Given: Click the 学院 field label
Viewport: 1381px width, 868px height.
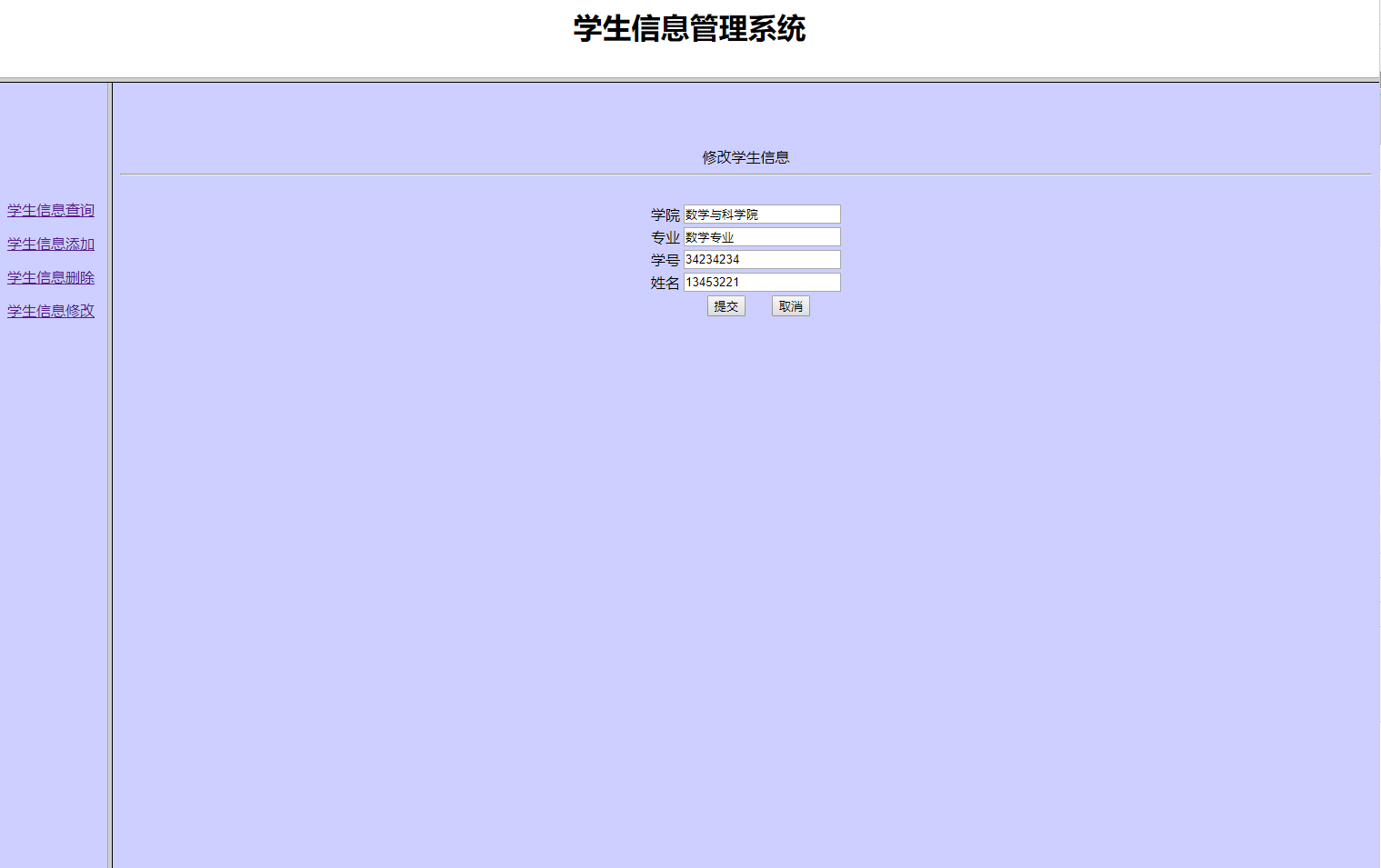Looking at the screenshot, I should point(664,214).
